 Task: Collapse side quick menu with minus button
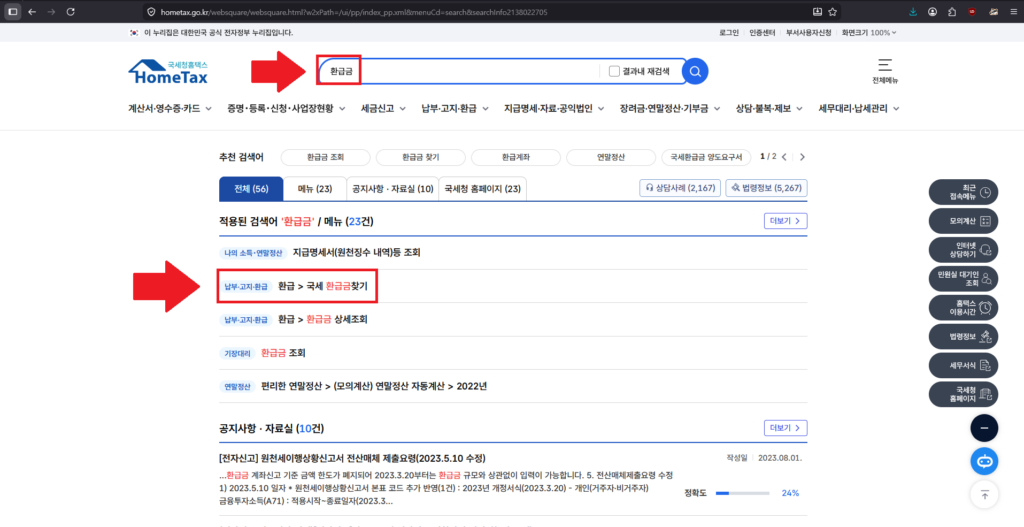point(984,428)
